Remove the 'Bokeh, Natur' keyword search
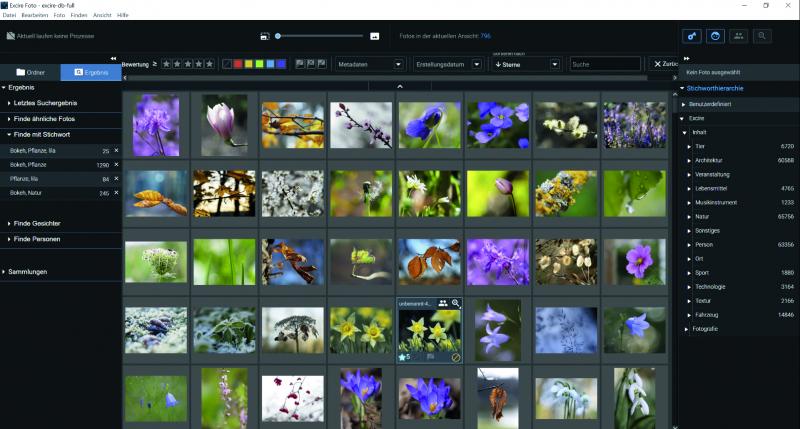Image resolution: width=800 pixels, height=429 pixels. pos(116,193)
